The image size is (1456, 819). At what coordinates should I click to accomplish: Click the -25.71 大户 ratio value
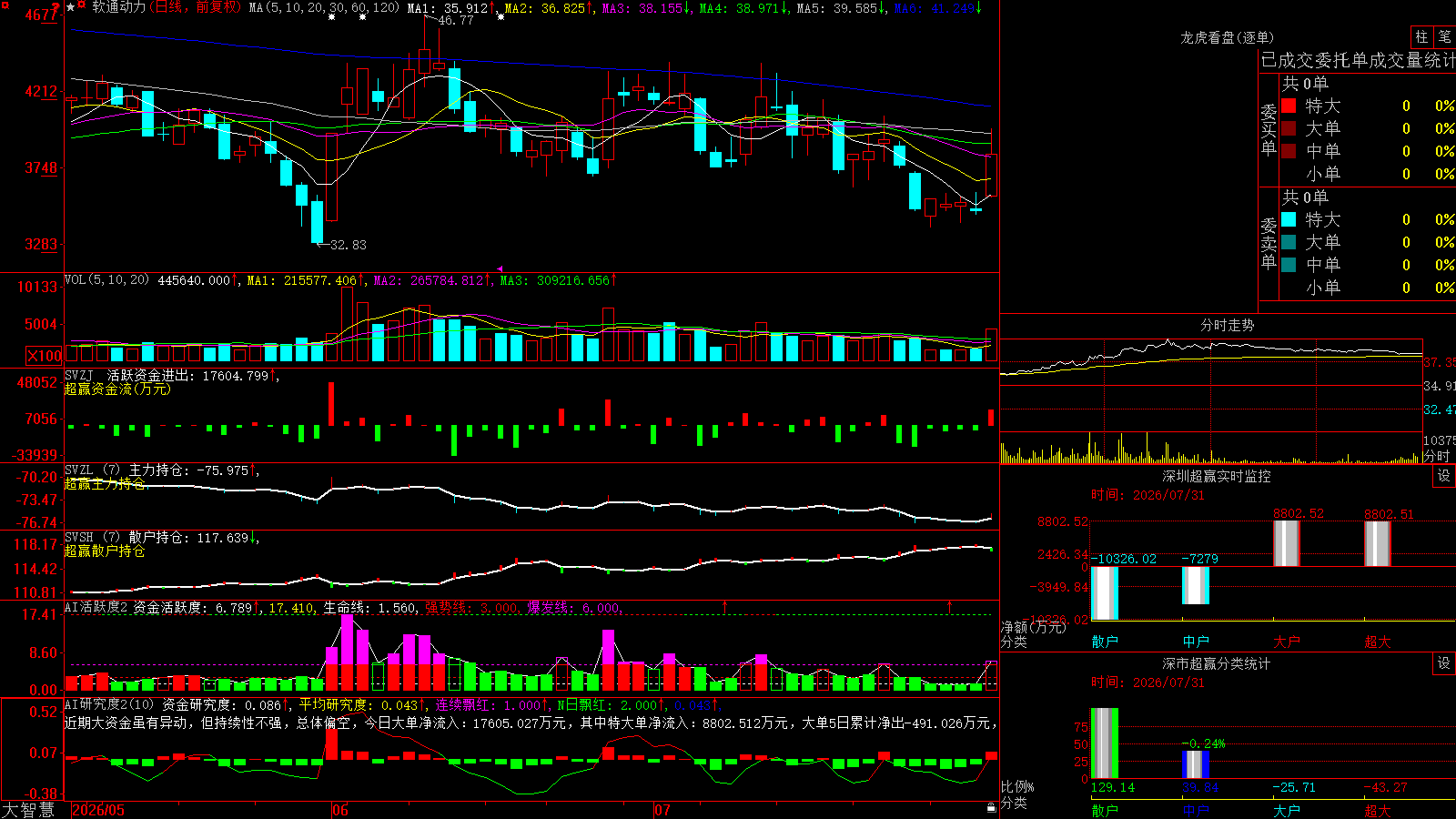coord(1294,787)
